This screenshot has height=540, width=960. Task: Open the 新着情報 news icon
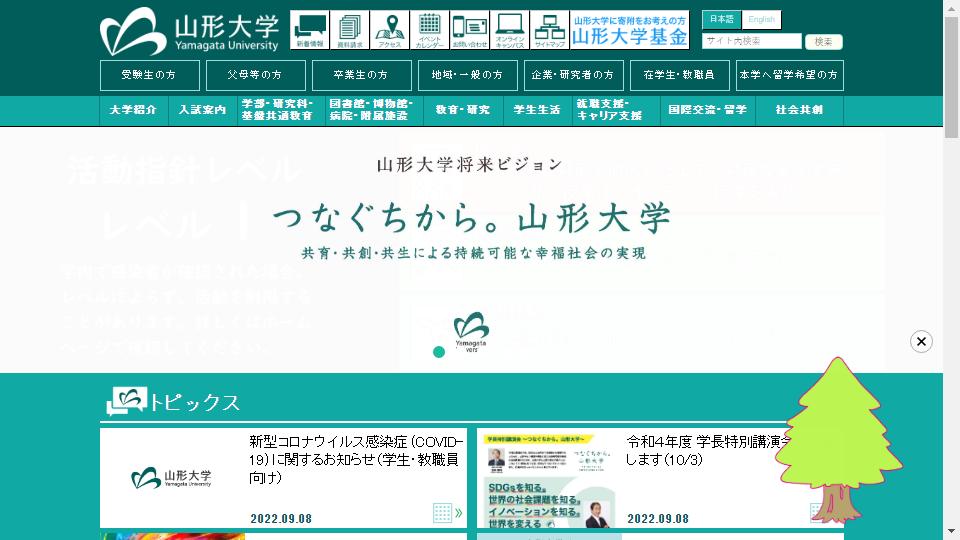click(x=309, y=29)
